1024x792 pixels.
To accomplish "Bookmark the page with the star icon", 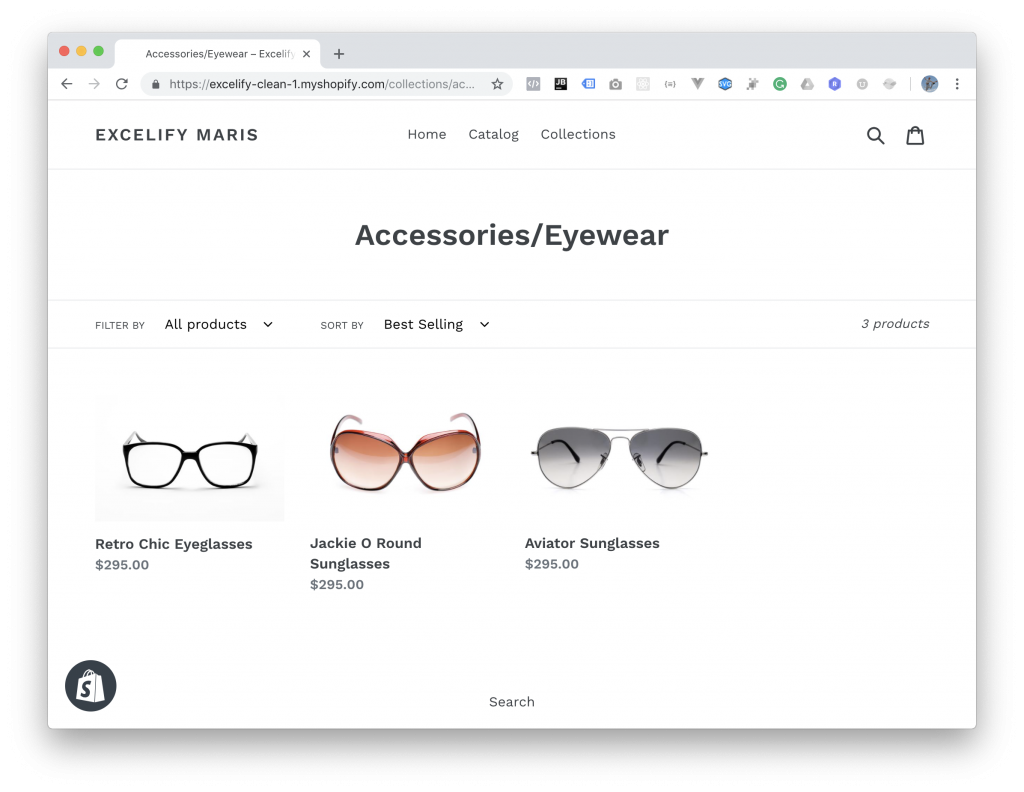I will pos(497,84).
